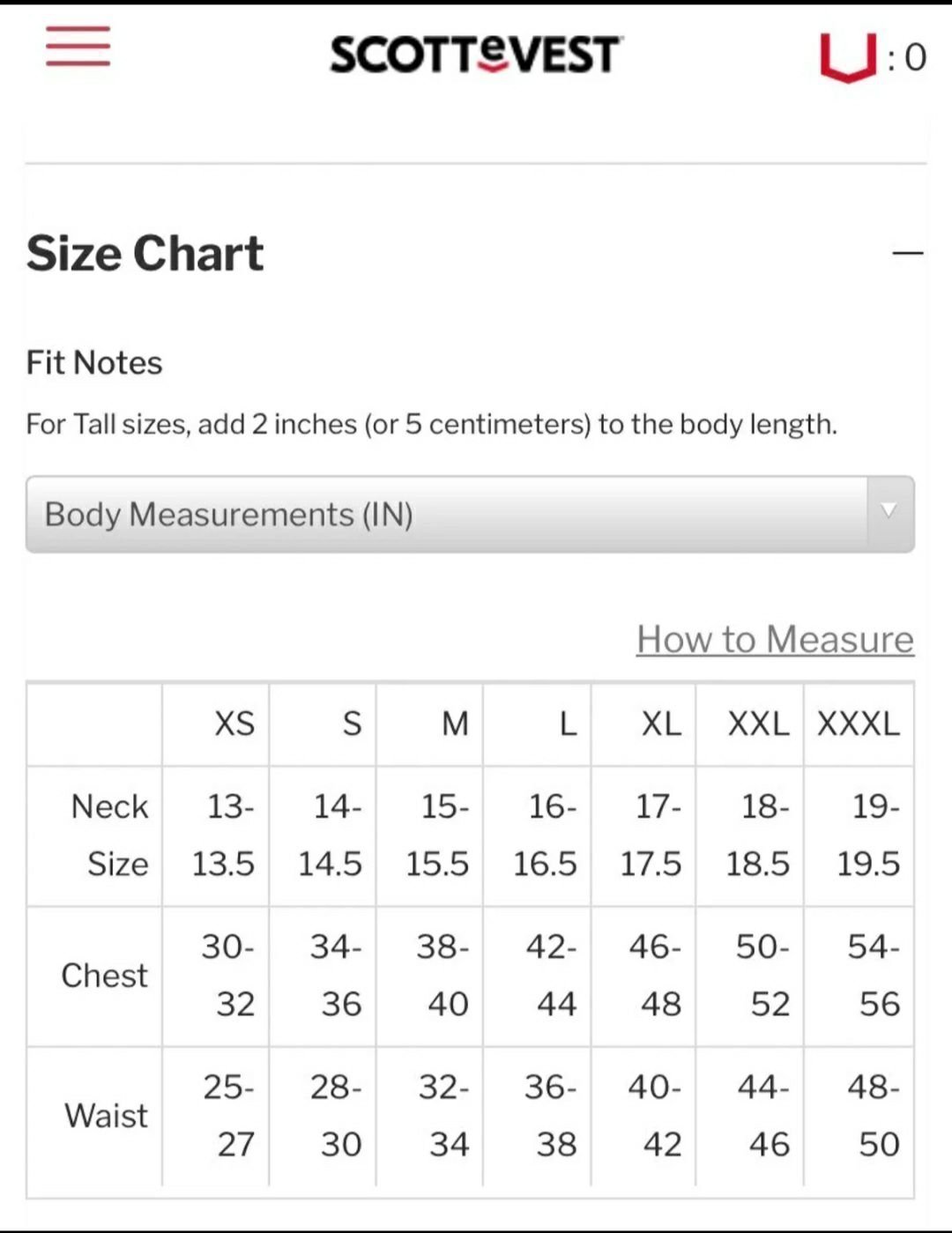Go to the SCOTTeVEST home logo
Image resolution: width=952 pixels, height=1233 pixels.
tap(476, 56)
